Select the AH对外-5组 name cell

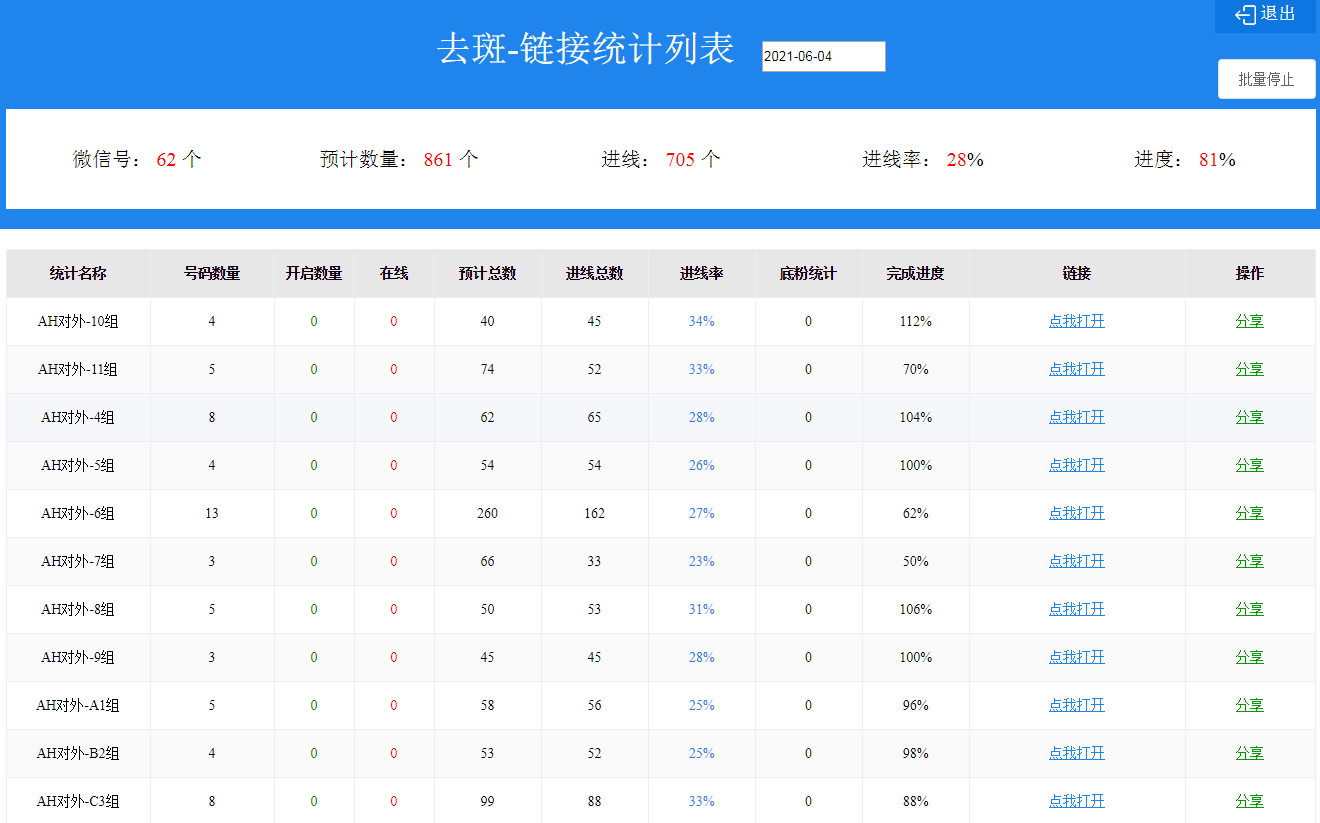(78, 465)
